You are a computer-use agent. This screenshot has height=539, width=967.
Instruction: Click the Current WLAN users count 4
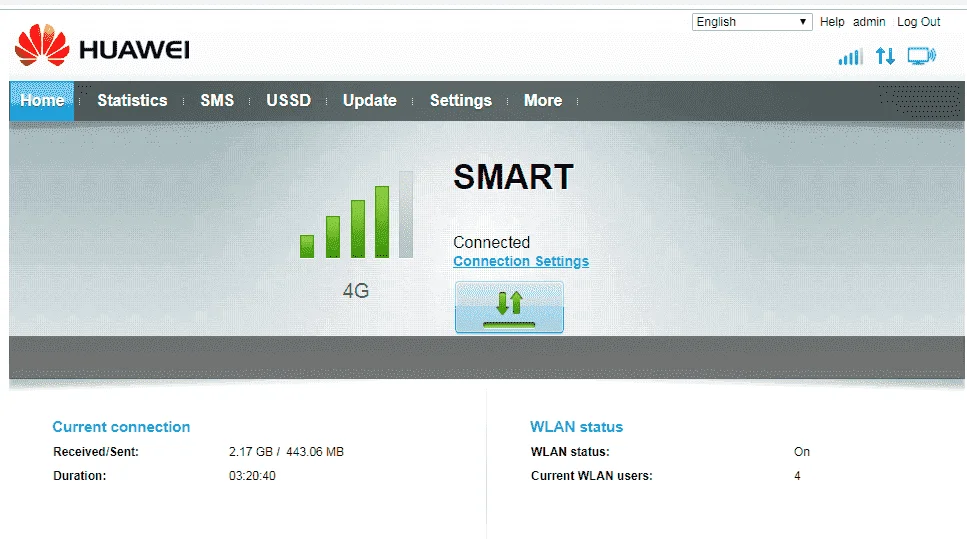(797, 476)
